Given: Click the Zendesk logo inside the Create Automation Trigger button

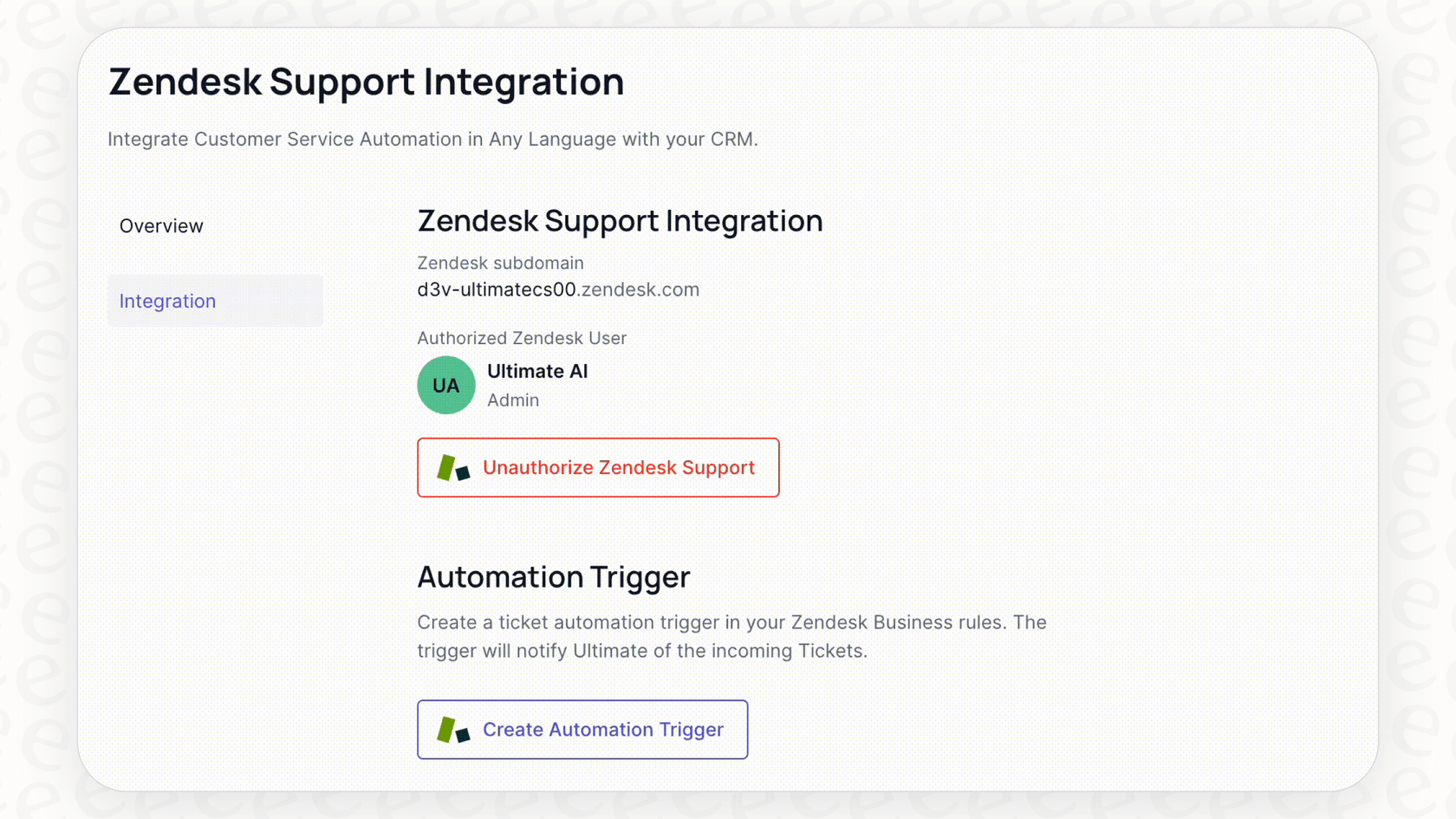Looking at the screenshot, I should 454,730.
